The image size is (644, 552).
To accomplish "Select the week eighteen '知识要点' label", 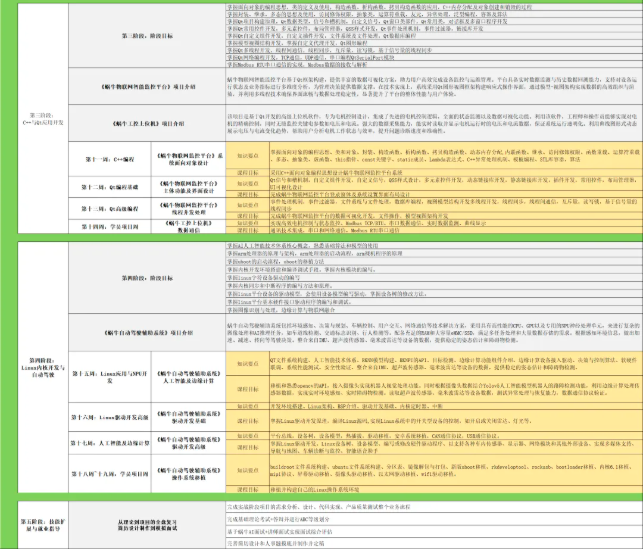I will point(248,470).
